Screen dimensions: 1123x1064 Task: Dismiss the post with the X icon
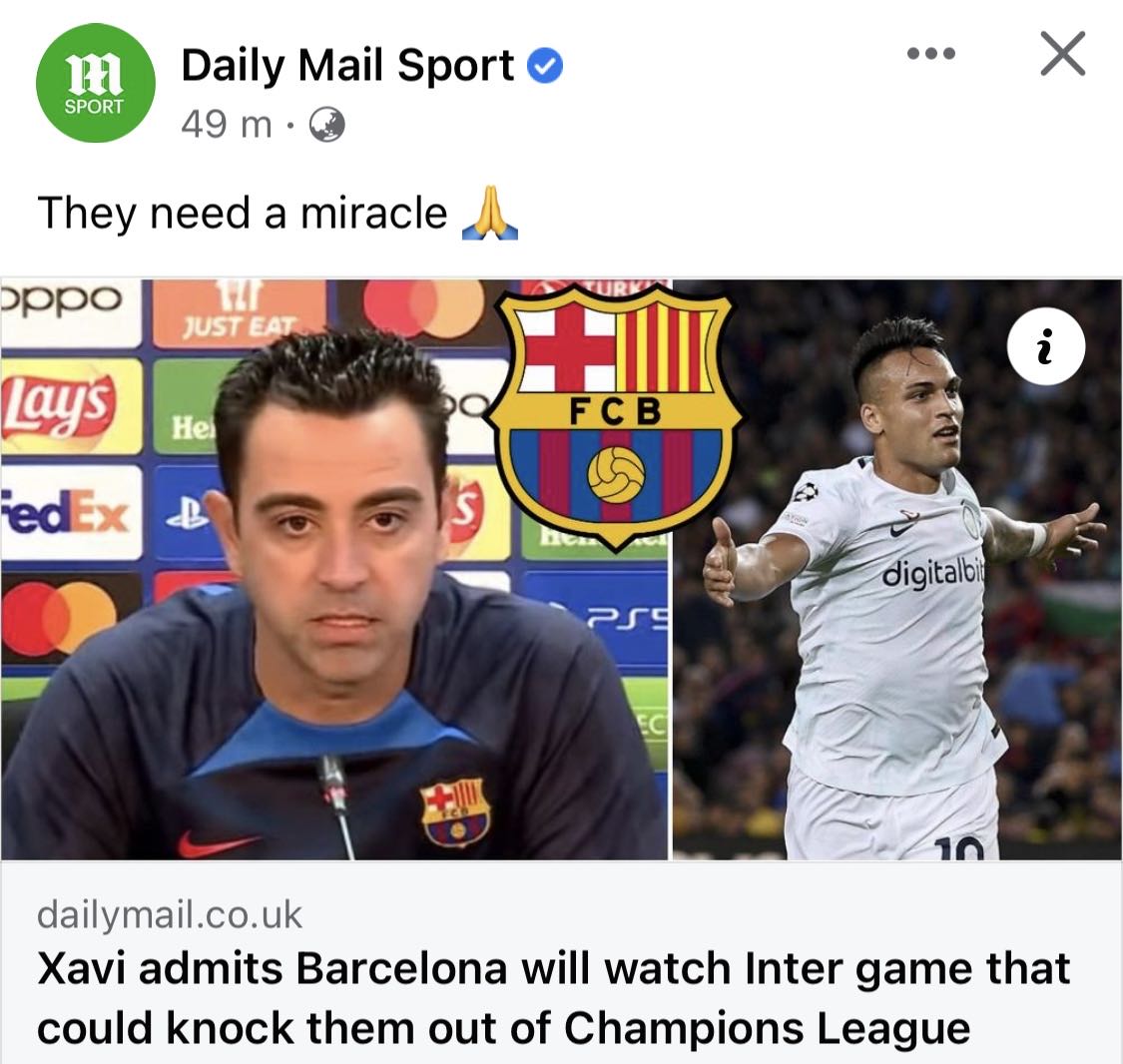(1063, 54)
